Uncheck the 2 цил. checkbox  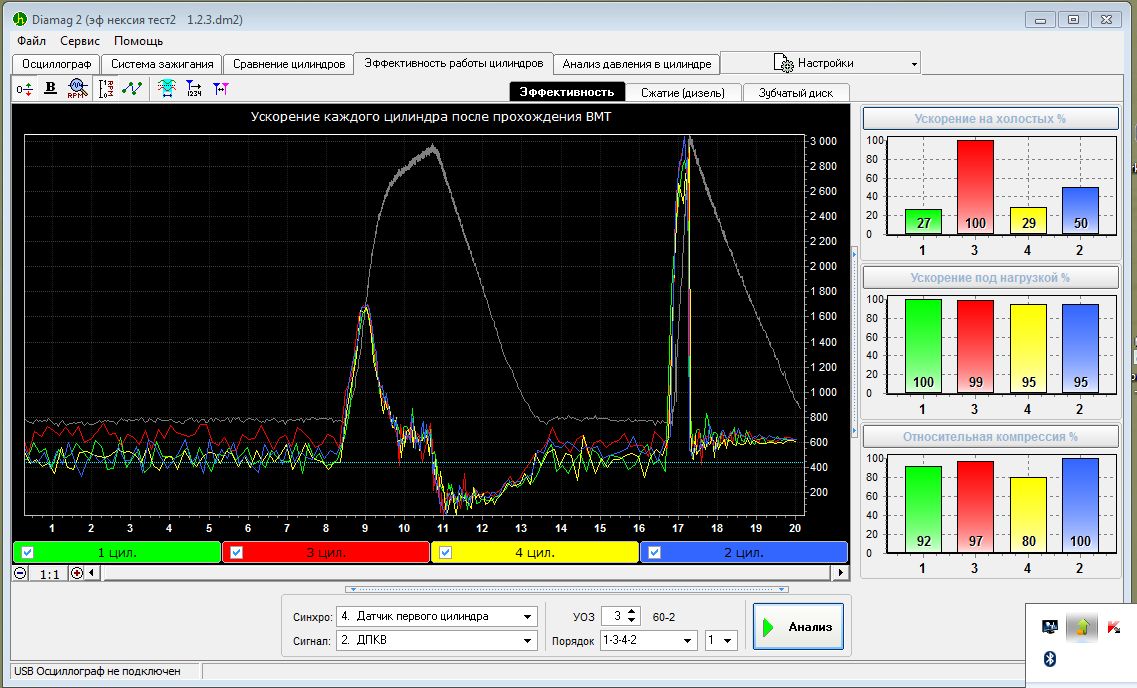click(x=654, y=552)
